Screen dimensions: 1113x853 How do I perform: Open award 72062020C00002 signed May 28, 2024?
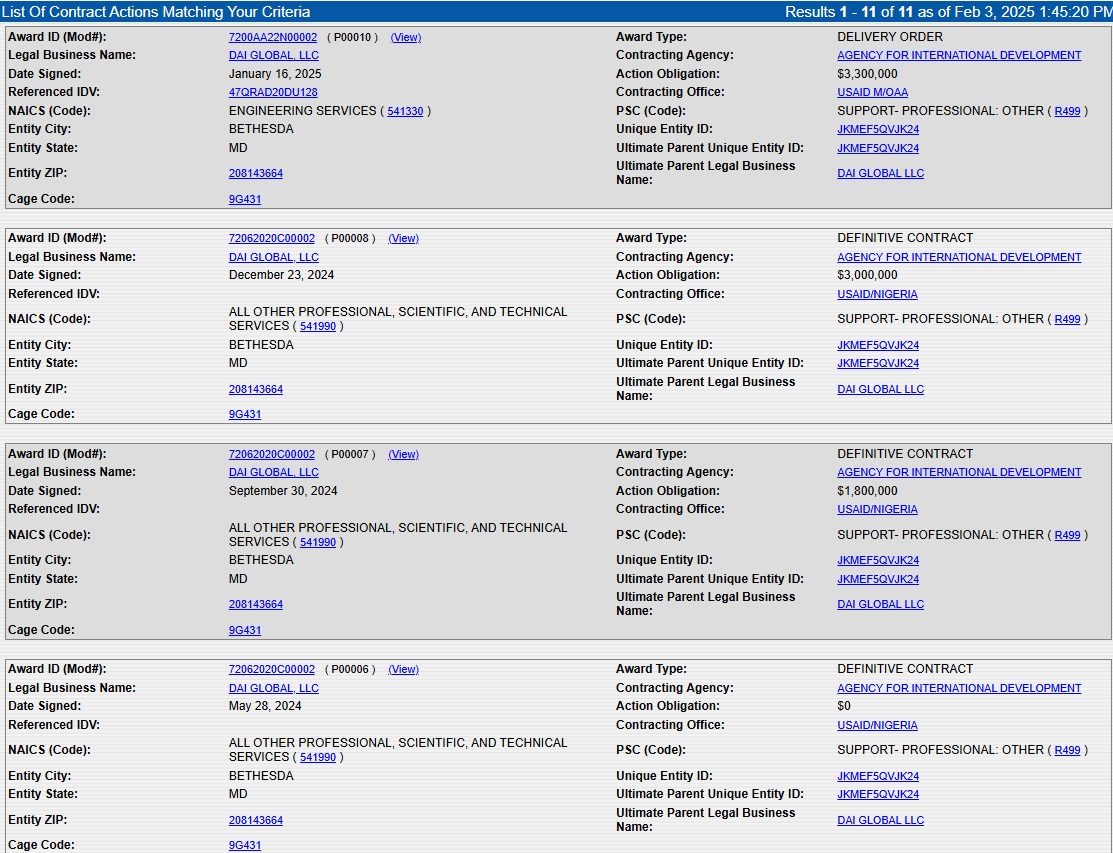pos(271,669)
